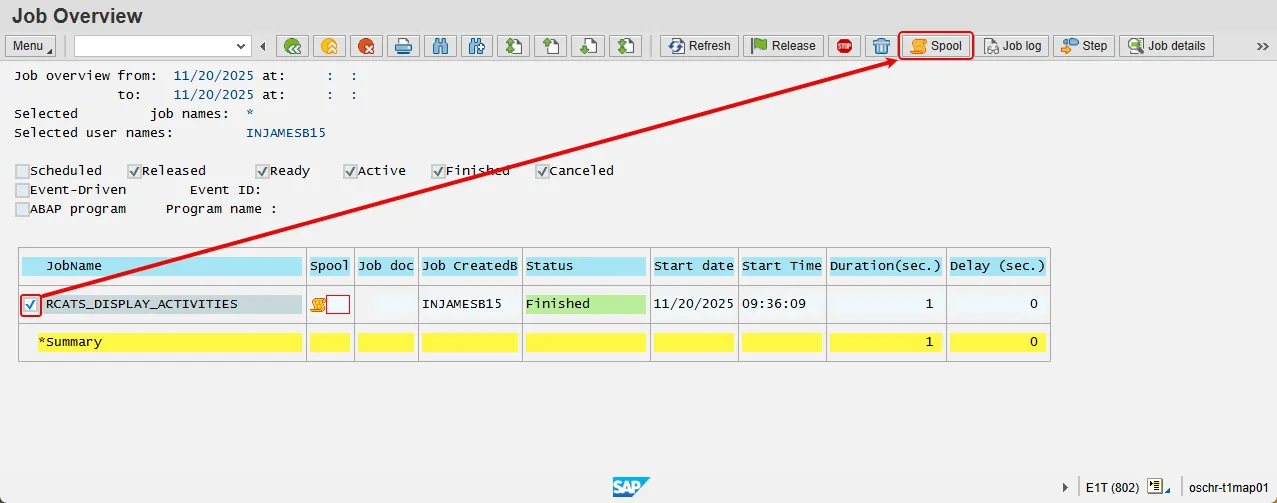
Task: Toggle the Finished checkbox
Action: point(438,171)
